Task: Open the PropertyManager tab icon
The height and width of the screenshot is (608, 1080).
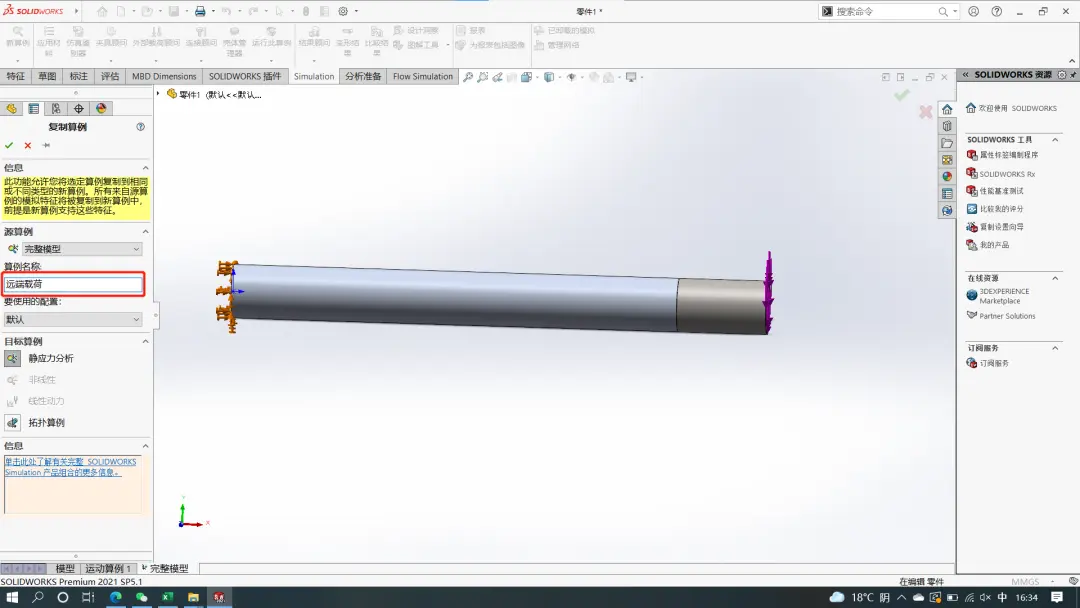Action: coord(34,109)
